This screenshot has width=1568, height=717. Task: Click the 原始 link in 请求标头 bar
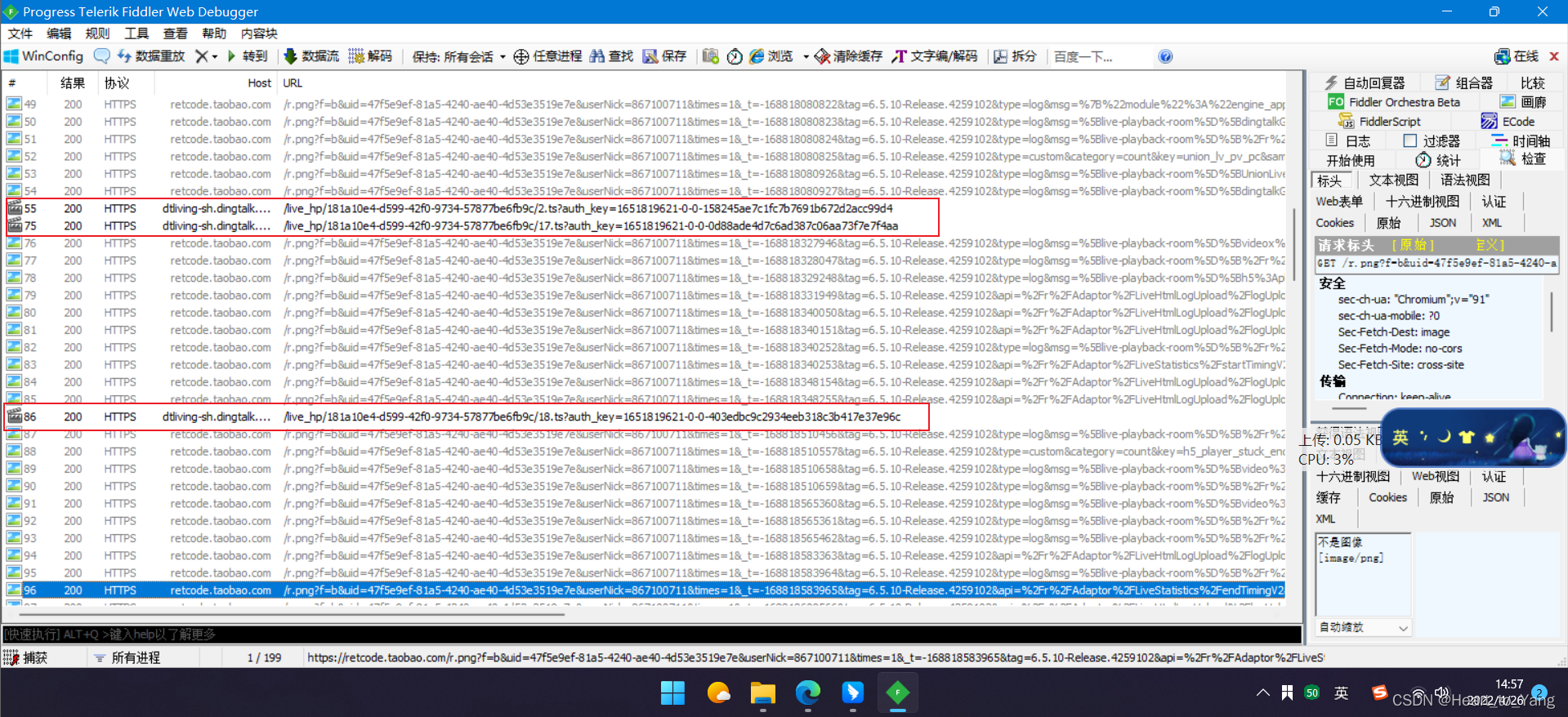coord(1414,245)
